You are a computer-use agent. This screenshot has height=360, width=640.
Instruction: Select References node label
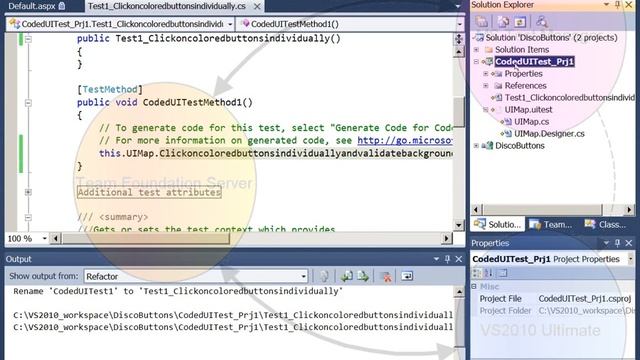point(525,86)
